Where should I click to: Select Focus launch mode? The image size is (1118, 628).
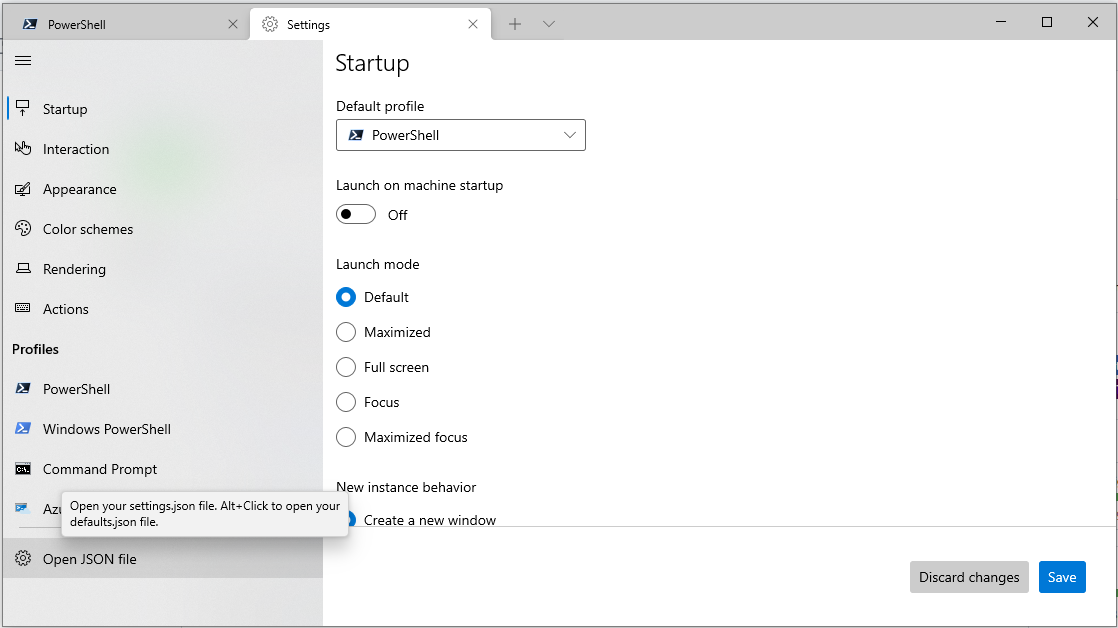point(346,402)
